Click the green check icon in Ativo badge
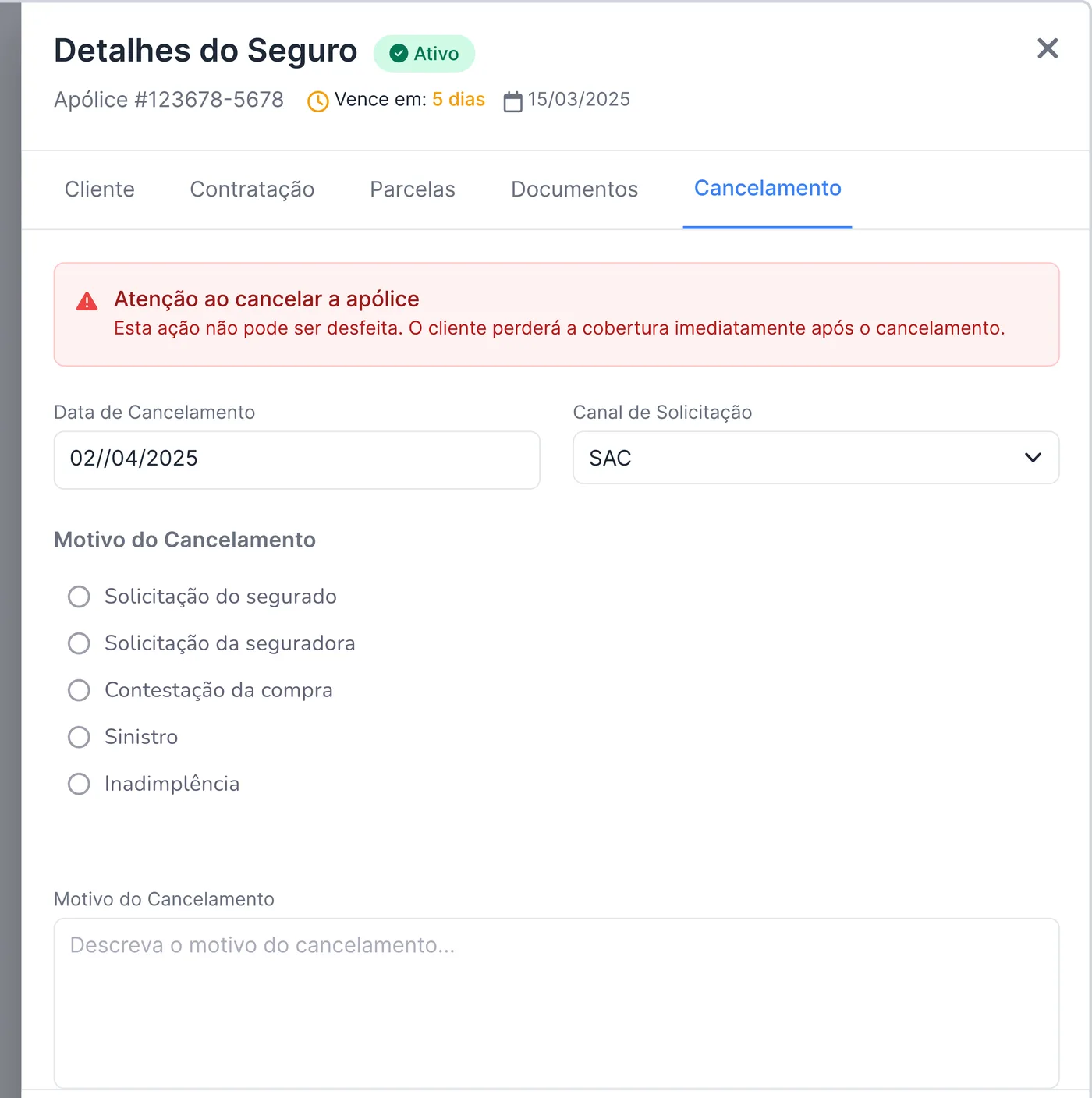Screen dimensions: 1092x1098 399,53
